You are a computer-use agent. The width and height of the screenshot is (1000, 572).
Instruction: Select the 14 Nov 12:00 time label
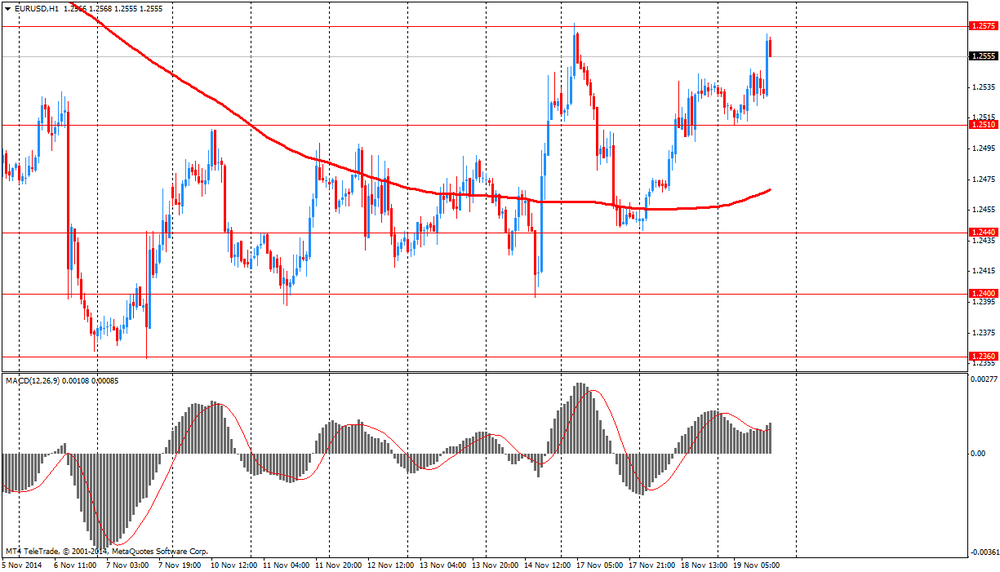coord(547,565)
